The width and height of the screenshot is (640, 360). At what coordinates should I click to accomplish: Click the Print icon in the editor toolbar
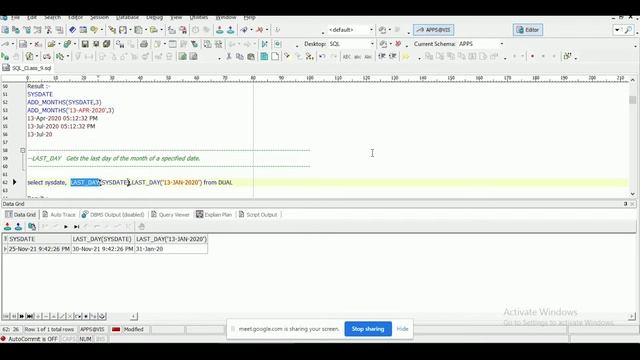click(144, 44)
